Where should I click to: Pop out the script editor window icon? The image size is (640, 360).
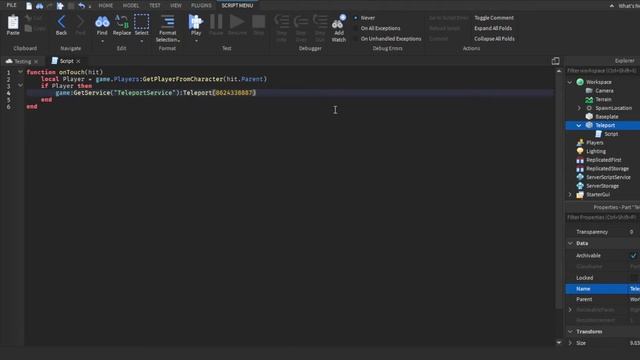[x=556, y=61]
